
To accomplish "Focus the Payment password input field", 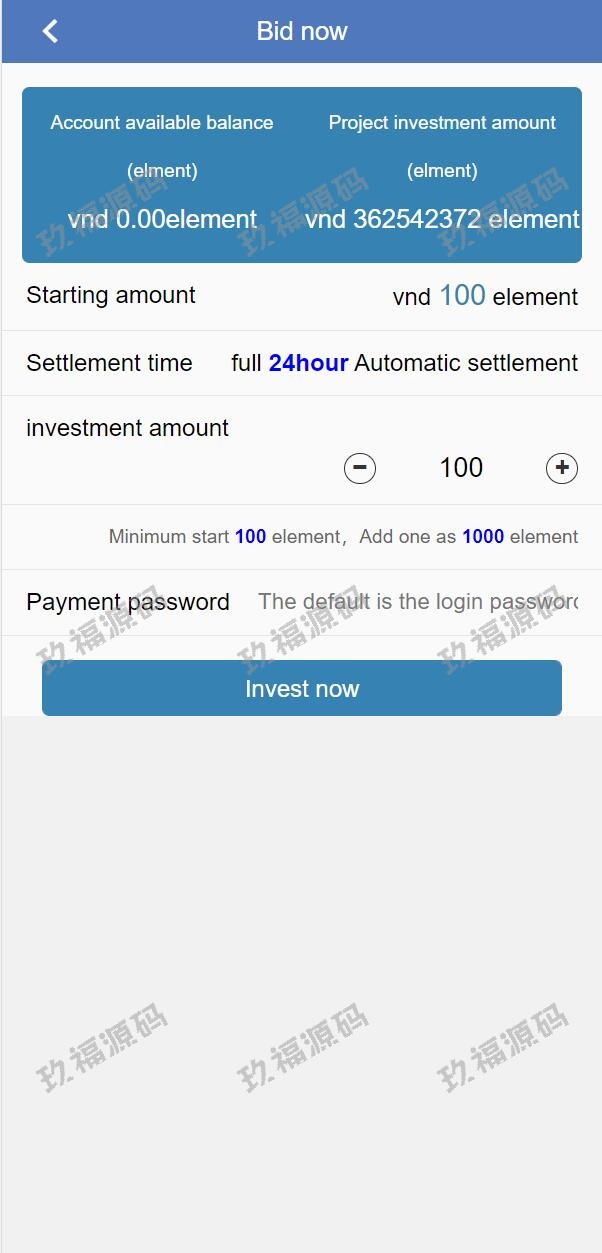I will (x=418, y=602).
